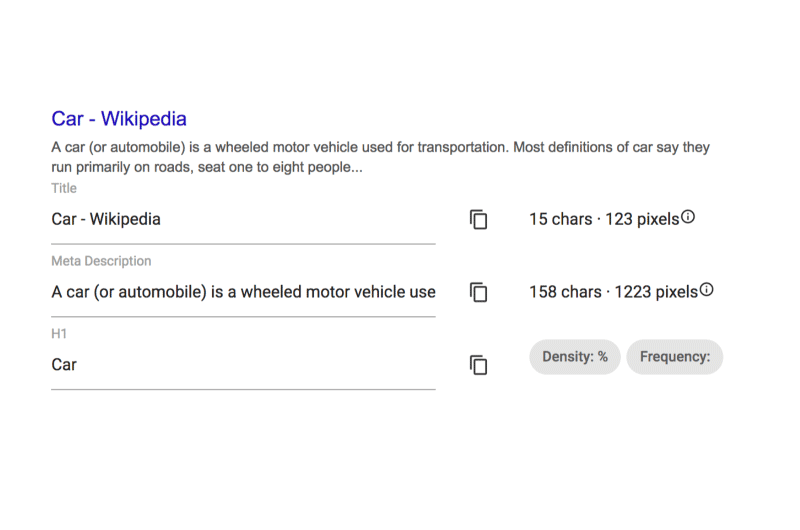Open the blue Car - Wikipedia preview title
Image resolution: width=800 pixels, height=530 pixels.
coord(119,119)
